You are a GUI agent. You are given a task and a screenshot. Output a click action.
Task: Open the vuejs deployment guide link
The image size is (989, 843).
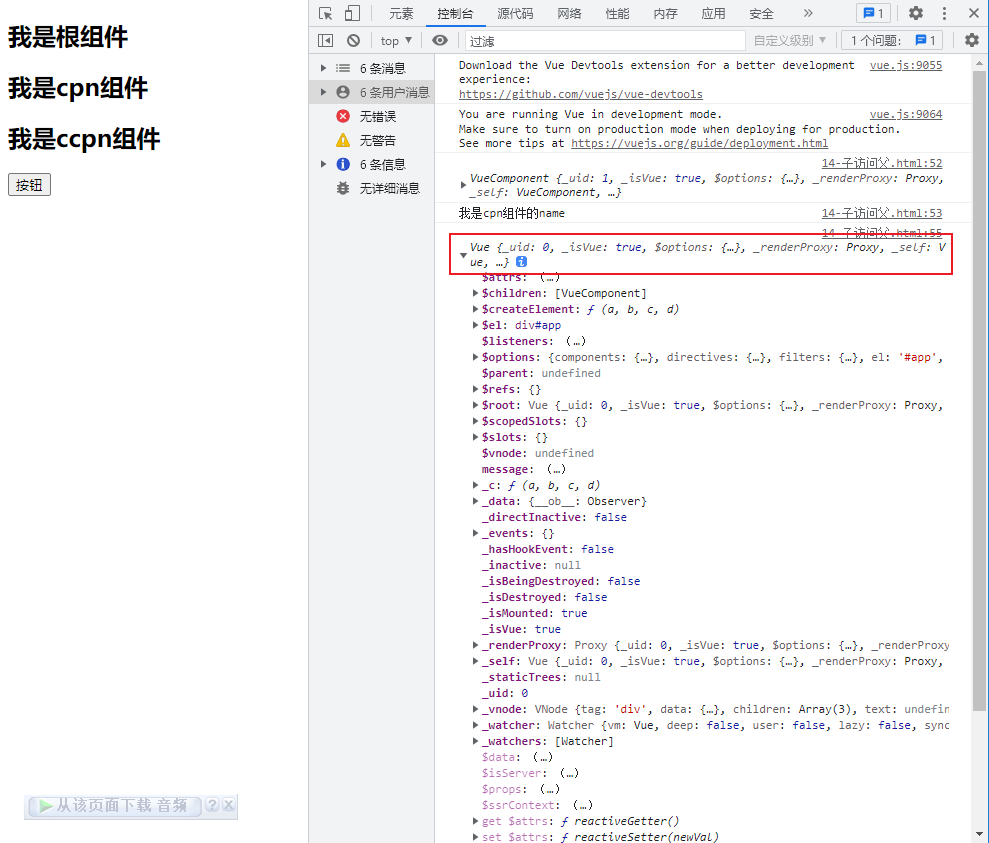pyautogui.click(x=699, y=143)
